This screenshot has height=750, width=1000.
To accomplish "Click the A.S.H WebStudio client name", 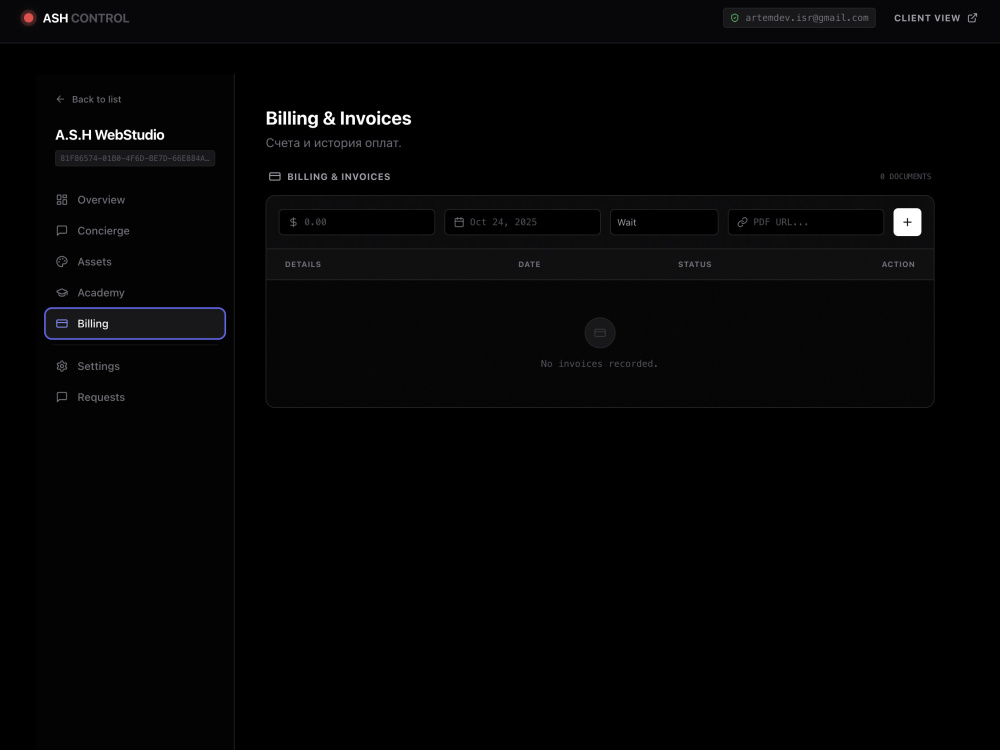I will point(110,135).
